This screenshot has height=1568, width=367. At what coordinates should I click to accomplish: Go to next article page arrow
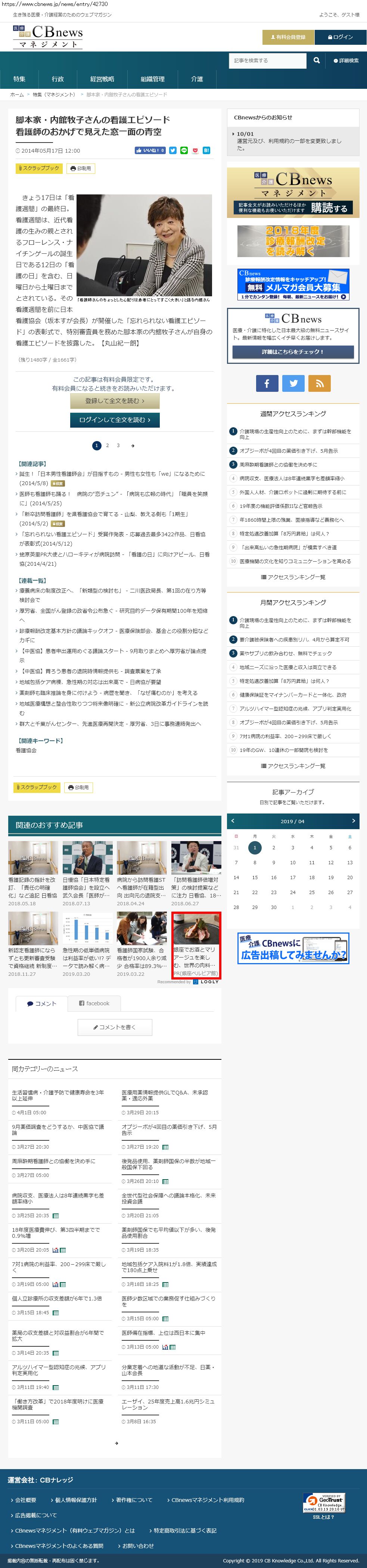pos(133,446)
